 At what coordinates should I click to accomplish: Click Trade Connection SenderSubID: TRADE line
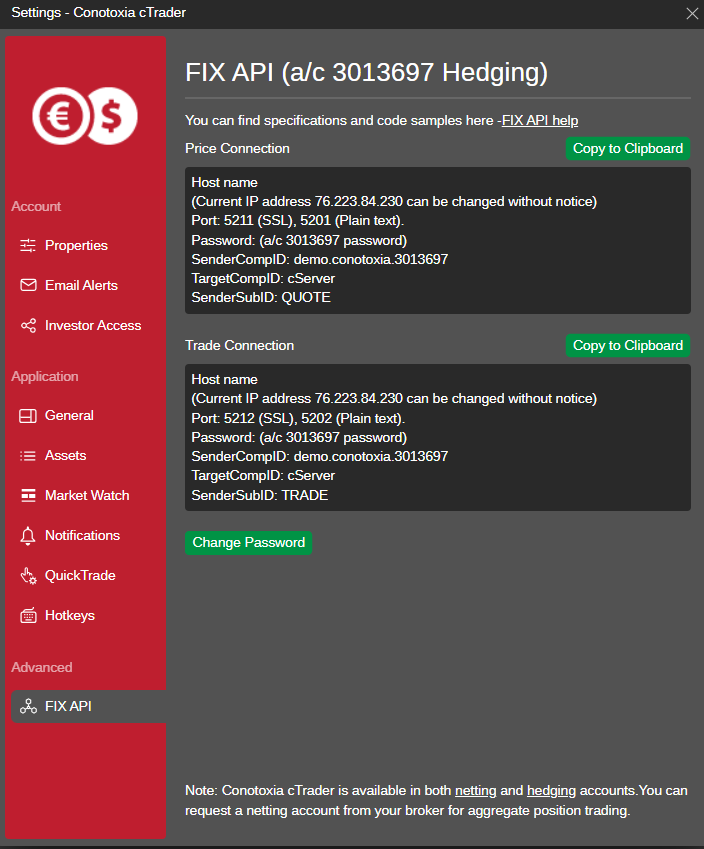(x=260, y=495)
